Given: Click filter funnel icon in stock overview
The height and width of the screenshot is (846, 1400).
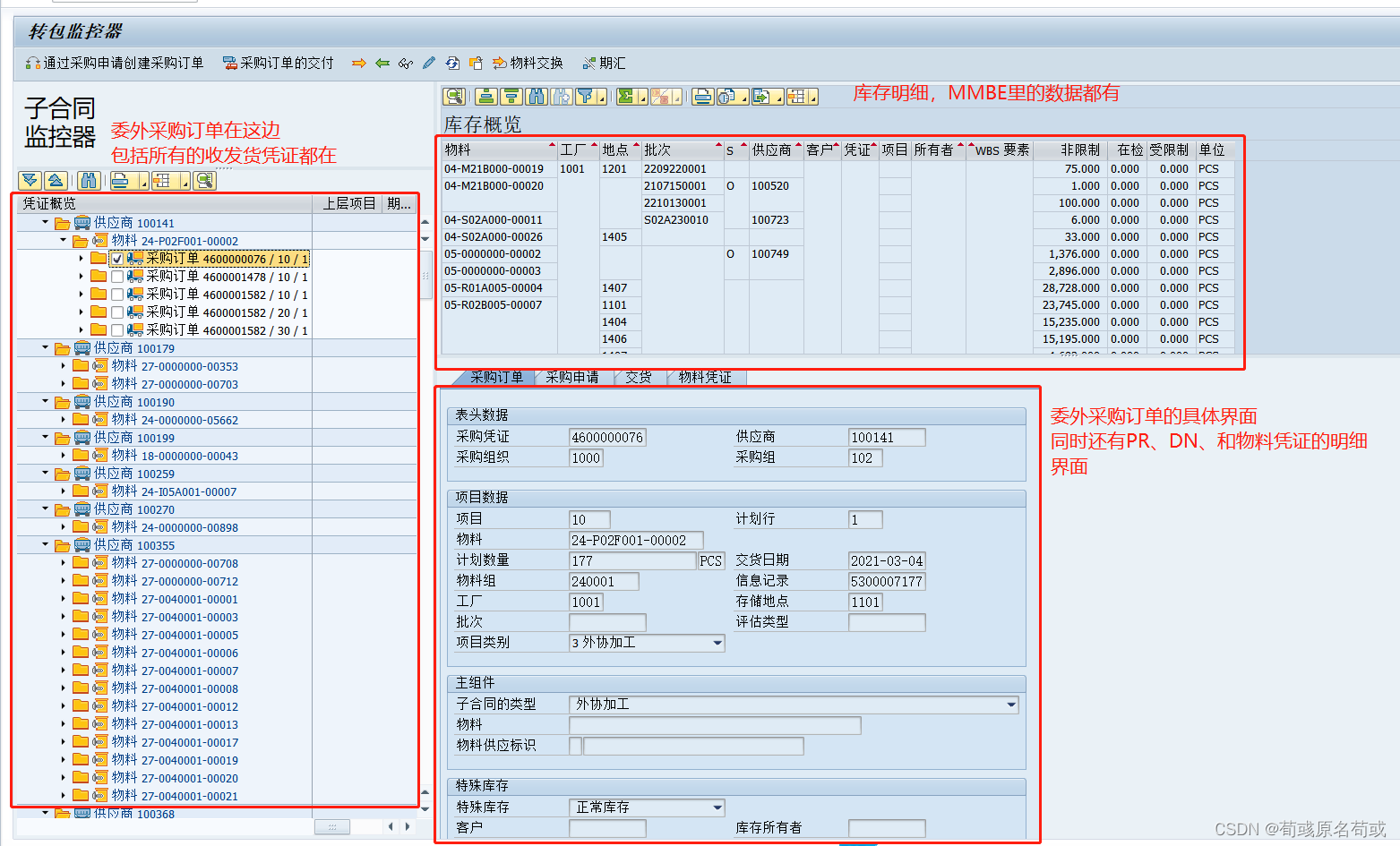Looking at the screenshot, I should (x=585, y=96).
